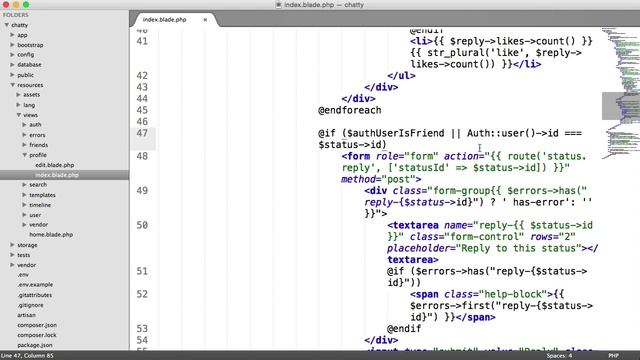
Task: Expand the storage folder arrow
Action: [12, 245]
